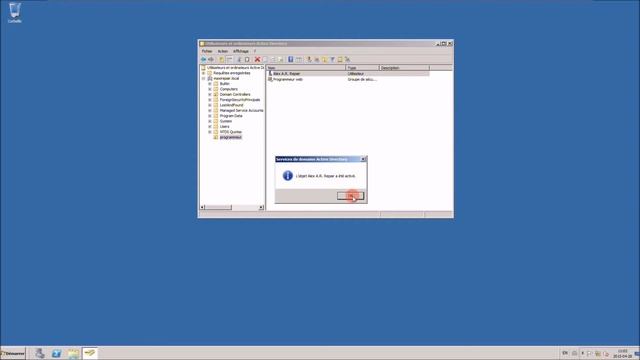Click the Create new user toolbar icon
The image size is (640, 360).
(309, 60)
